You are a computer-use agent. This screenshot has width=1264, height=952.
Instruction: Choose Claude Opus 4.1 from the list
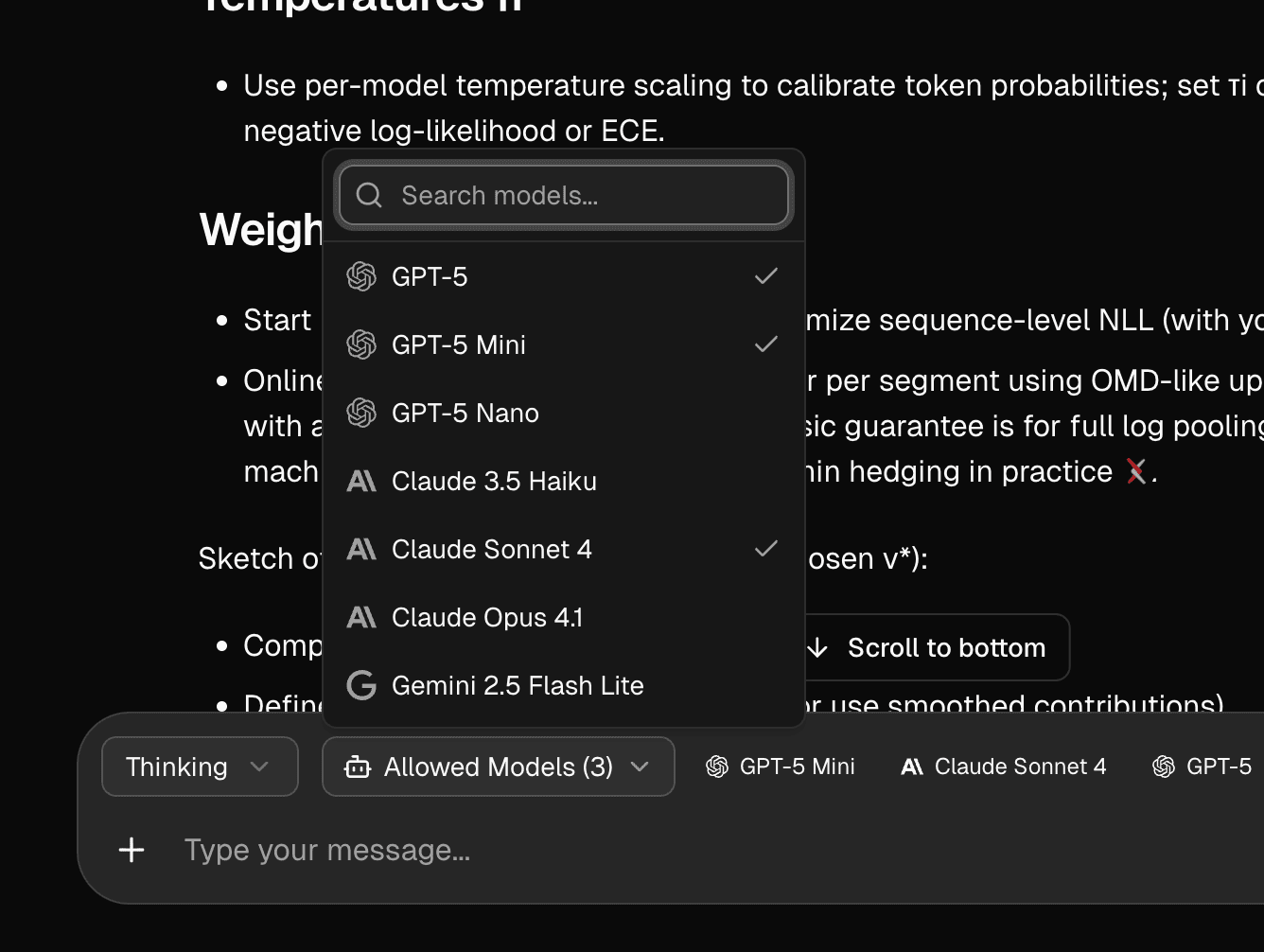coord(487,617)
